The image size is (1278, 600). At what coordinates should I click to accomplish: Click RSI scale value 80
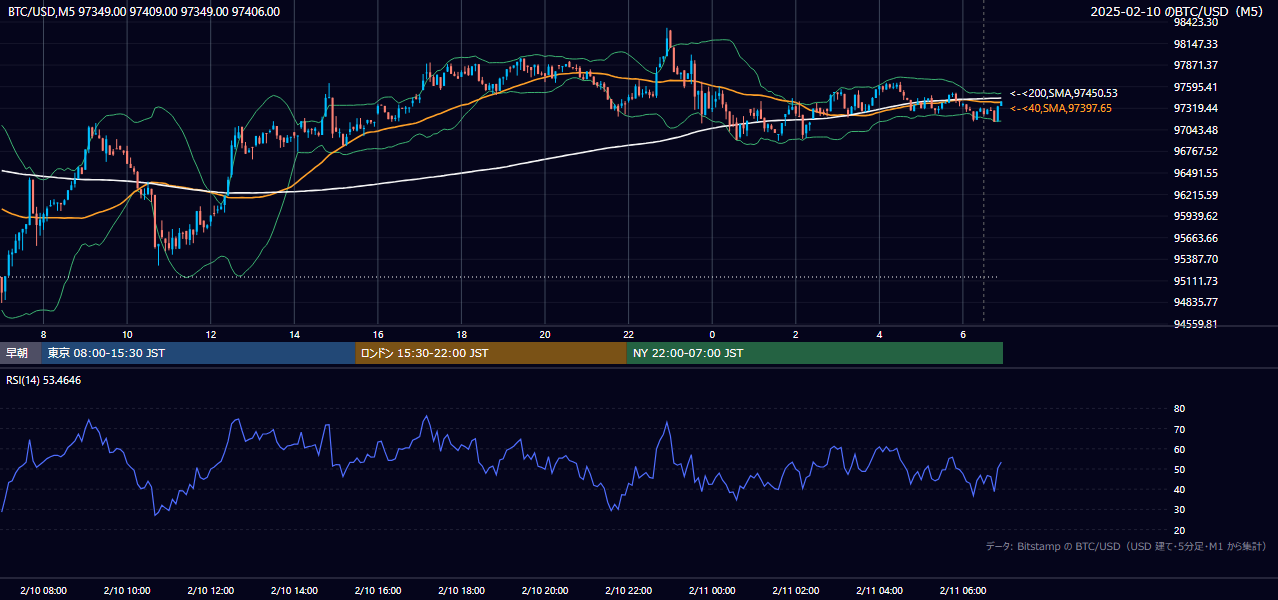1179,409
